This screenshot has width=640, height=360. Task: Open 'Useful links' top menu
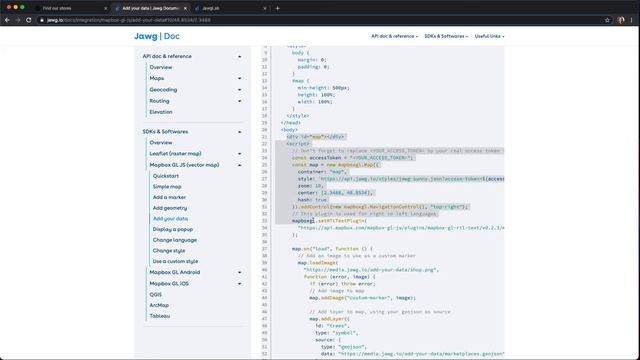[489, 36]
